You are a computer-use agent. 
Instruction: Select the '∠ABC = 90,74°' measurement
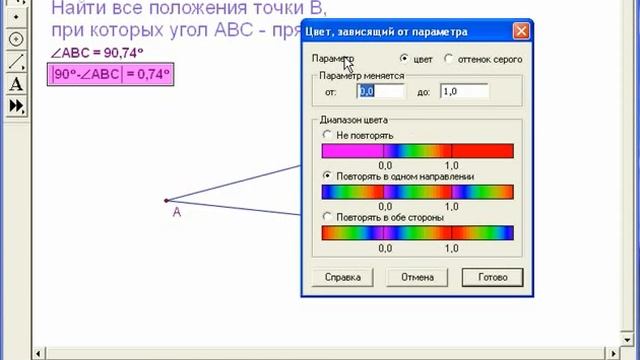(x=97, y=53)
